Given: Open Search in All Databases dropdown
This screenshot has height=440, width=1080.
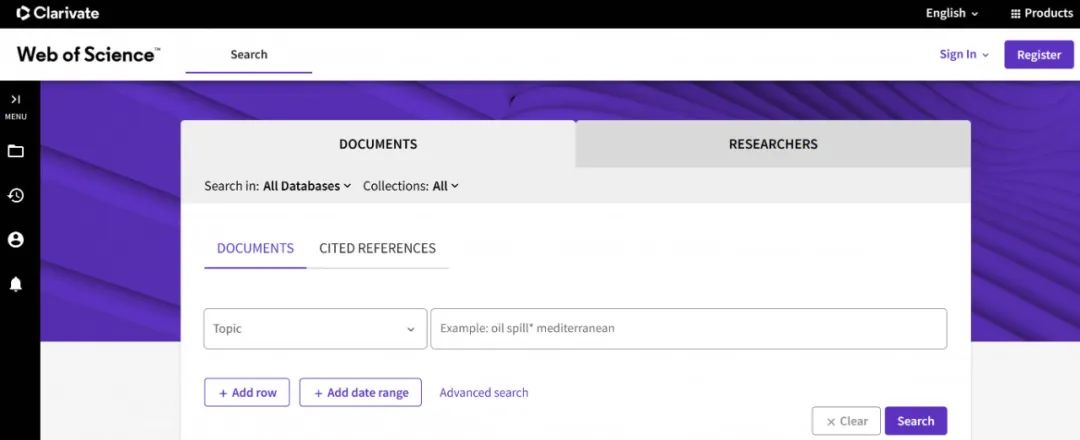Looking at the screenshot, I should [x=307, y=186].
